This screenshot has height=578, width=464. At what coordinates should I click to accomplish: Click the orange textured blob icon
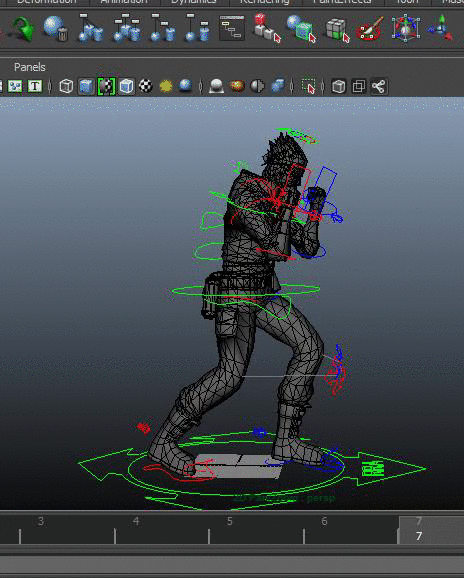(x=237, y=86)
